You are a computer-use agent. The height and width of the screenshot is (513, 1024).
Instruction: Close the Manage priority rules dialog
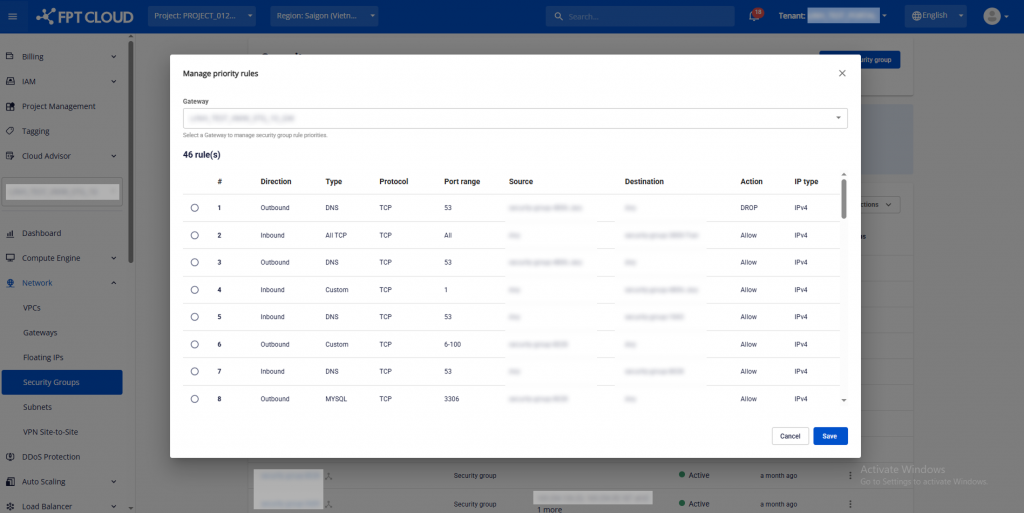pos(842,73)
